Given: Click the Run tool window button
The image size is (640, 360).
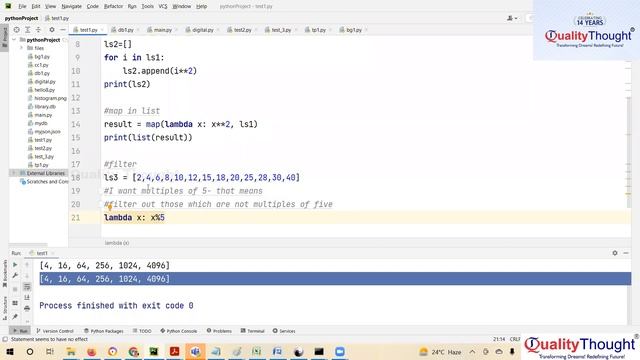Looking at the screenshot, I should [20, 331].
